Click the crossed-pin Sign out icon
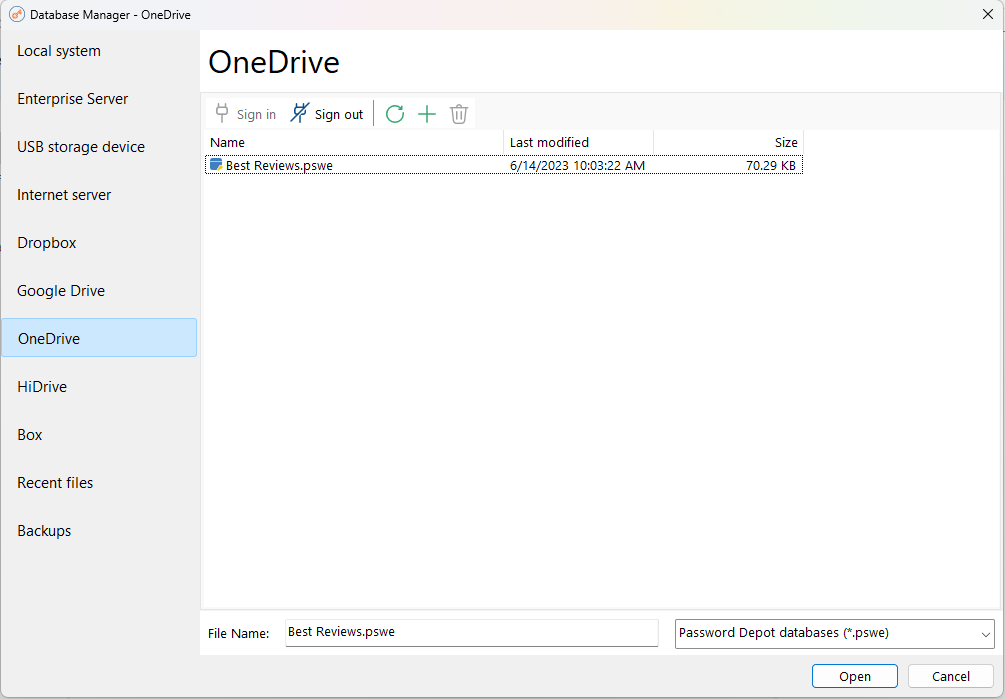Image resolution: width=1005 pixels, height=699 pixels. click(298, 113)
